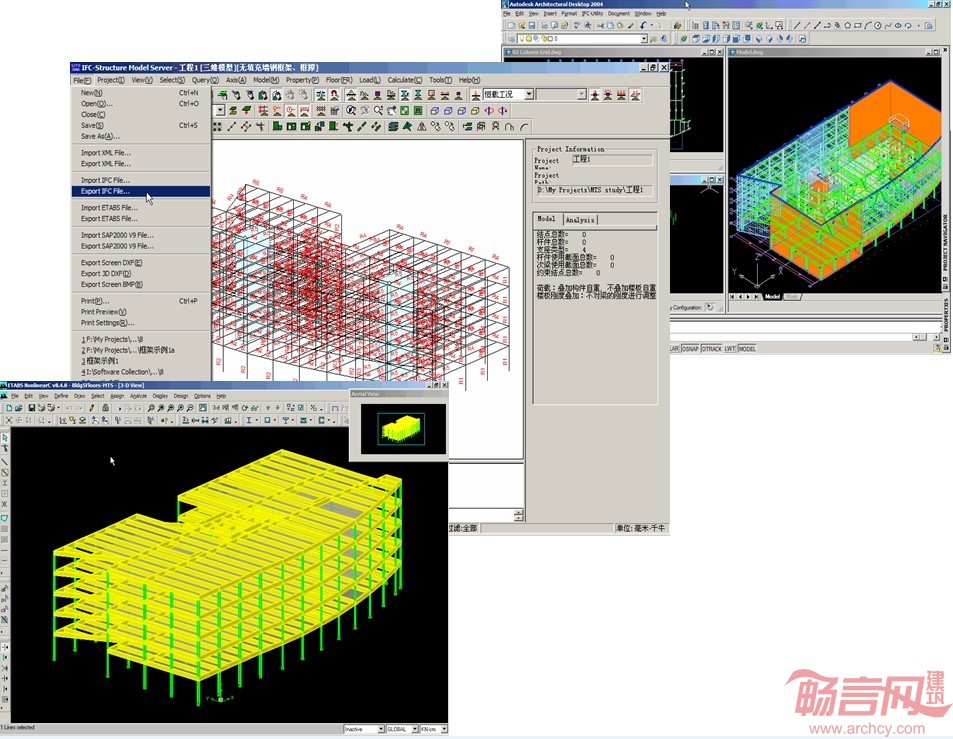Click Open file icon in ETABS toolbar
Viewport: 953px width, 739px height.
pyautogui.click(x=18, y=408)
